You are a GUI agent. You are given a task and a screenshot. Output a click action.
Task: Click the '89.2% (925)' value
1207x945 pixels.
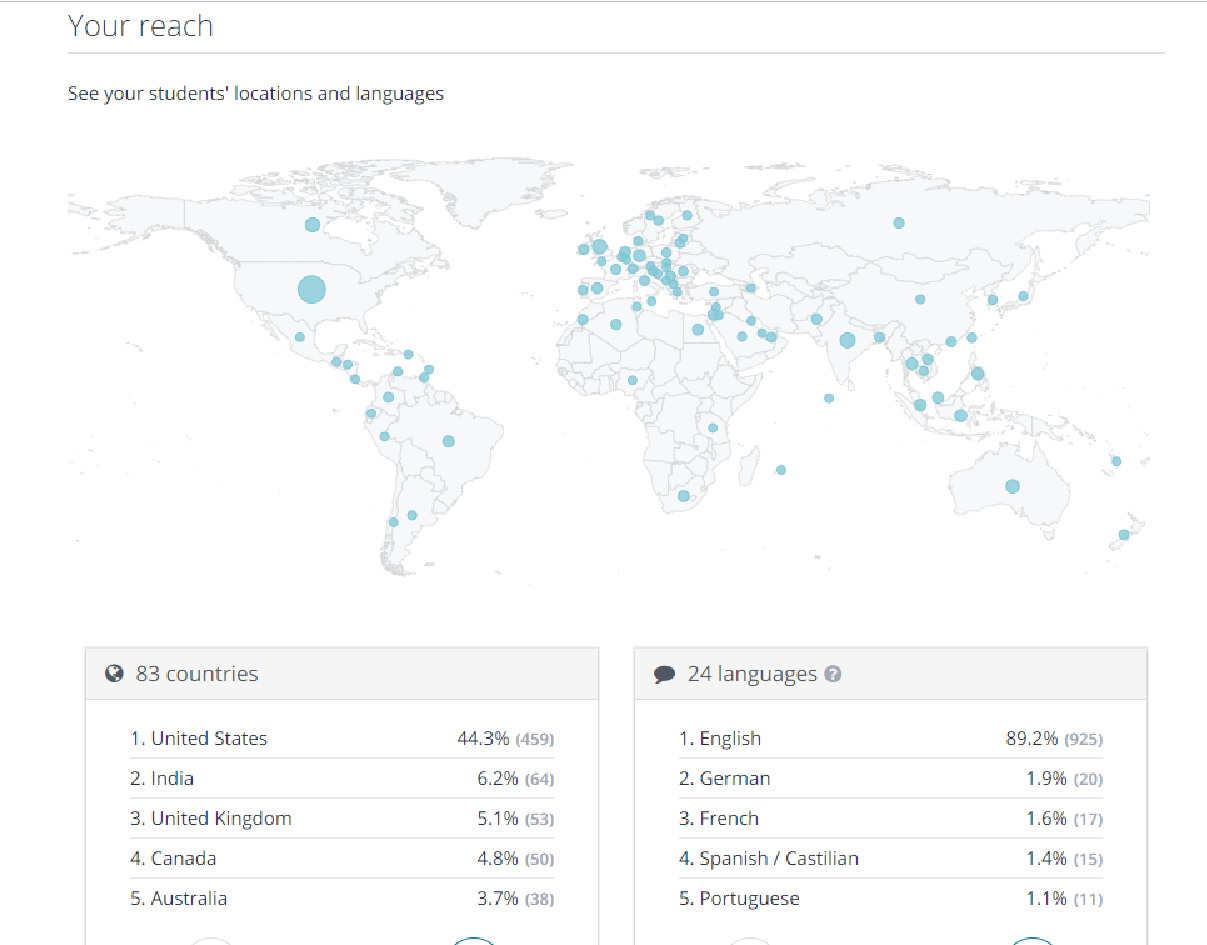[x=1054, y=739]
